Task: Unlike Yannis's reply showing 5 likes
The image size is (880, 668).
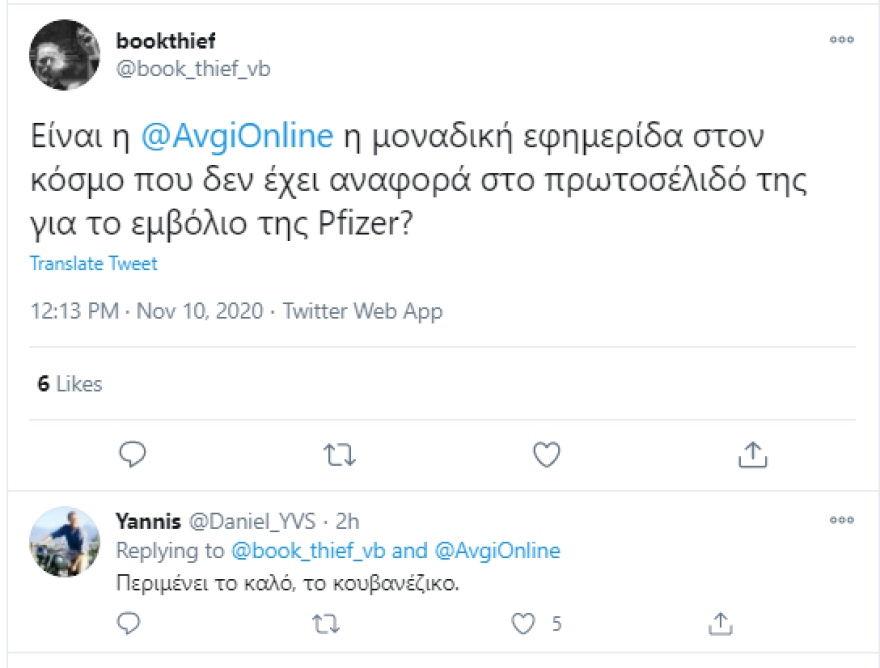Action: click(x=521, y=623)
